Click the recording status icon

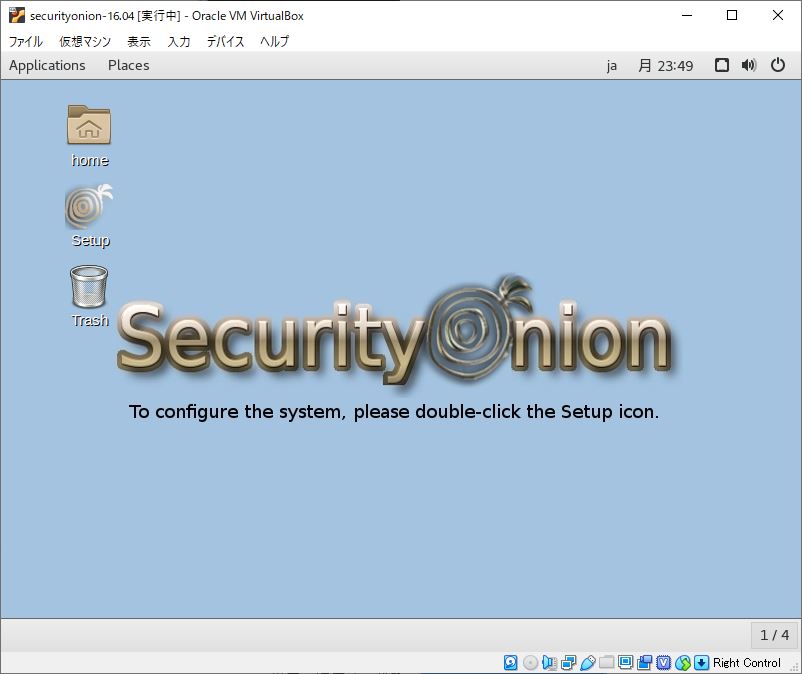(x=644, y=663)
